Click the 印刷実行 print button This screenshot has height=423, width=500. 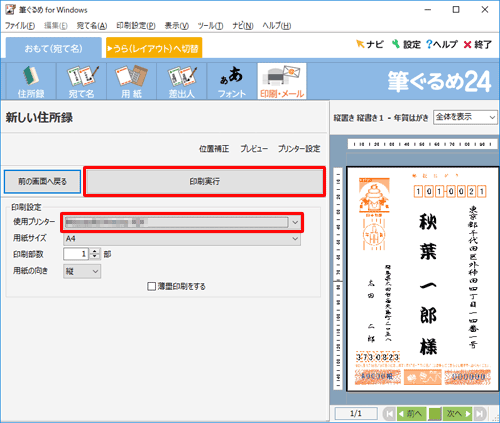tap(204, 182)
